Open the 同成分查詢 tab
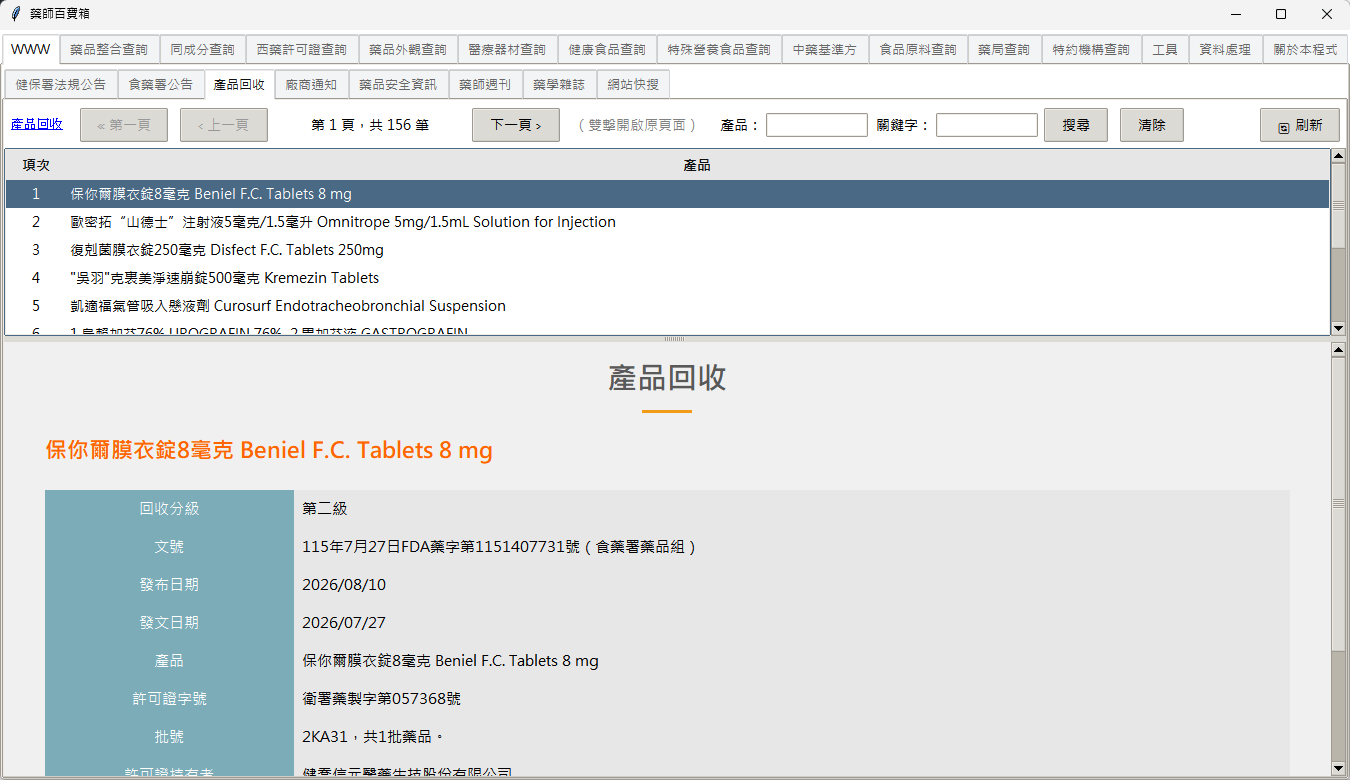This screenshot has width=1350, height=780. [202, 50]
